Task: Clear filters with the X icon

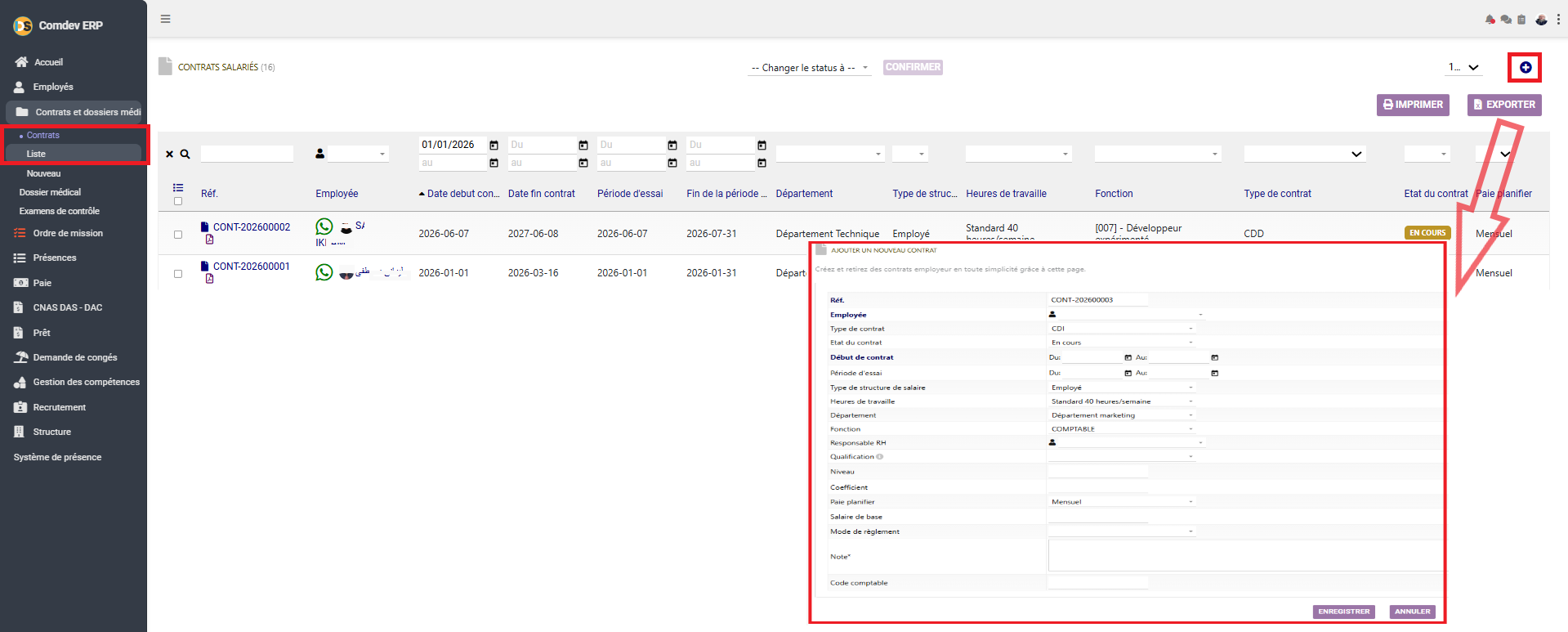Action: coord(170,154)
